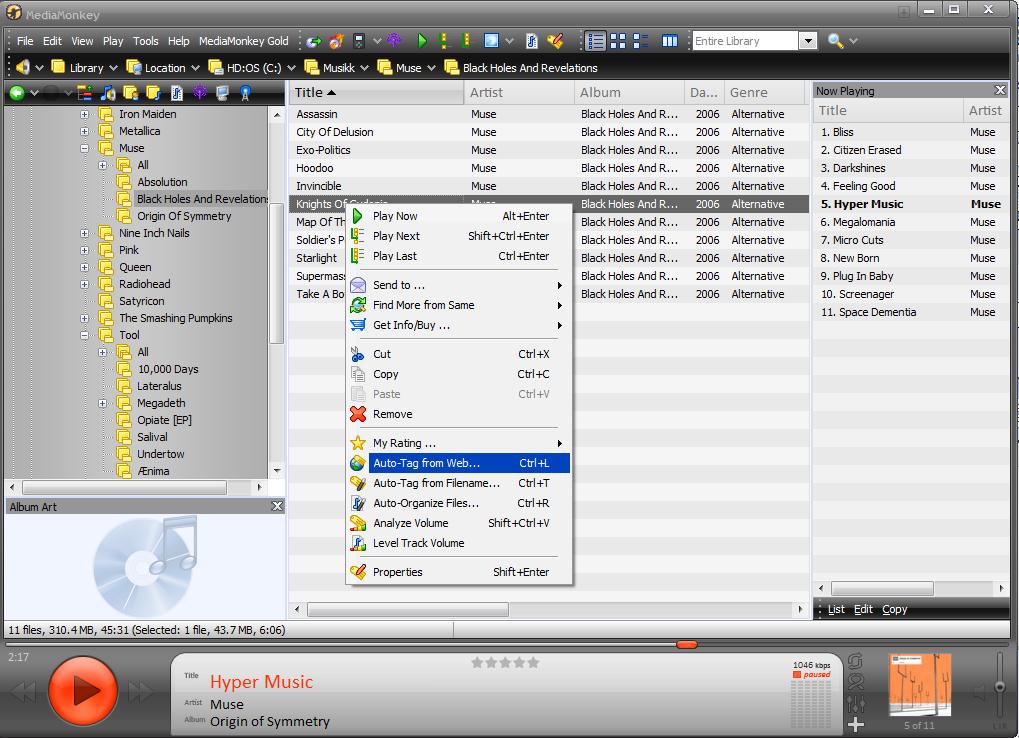Click the tree collapse icon

point(84,94)
